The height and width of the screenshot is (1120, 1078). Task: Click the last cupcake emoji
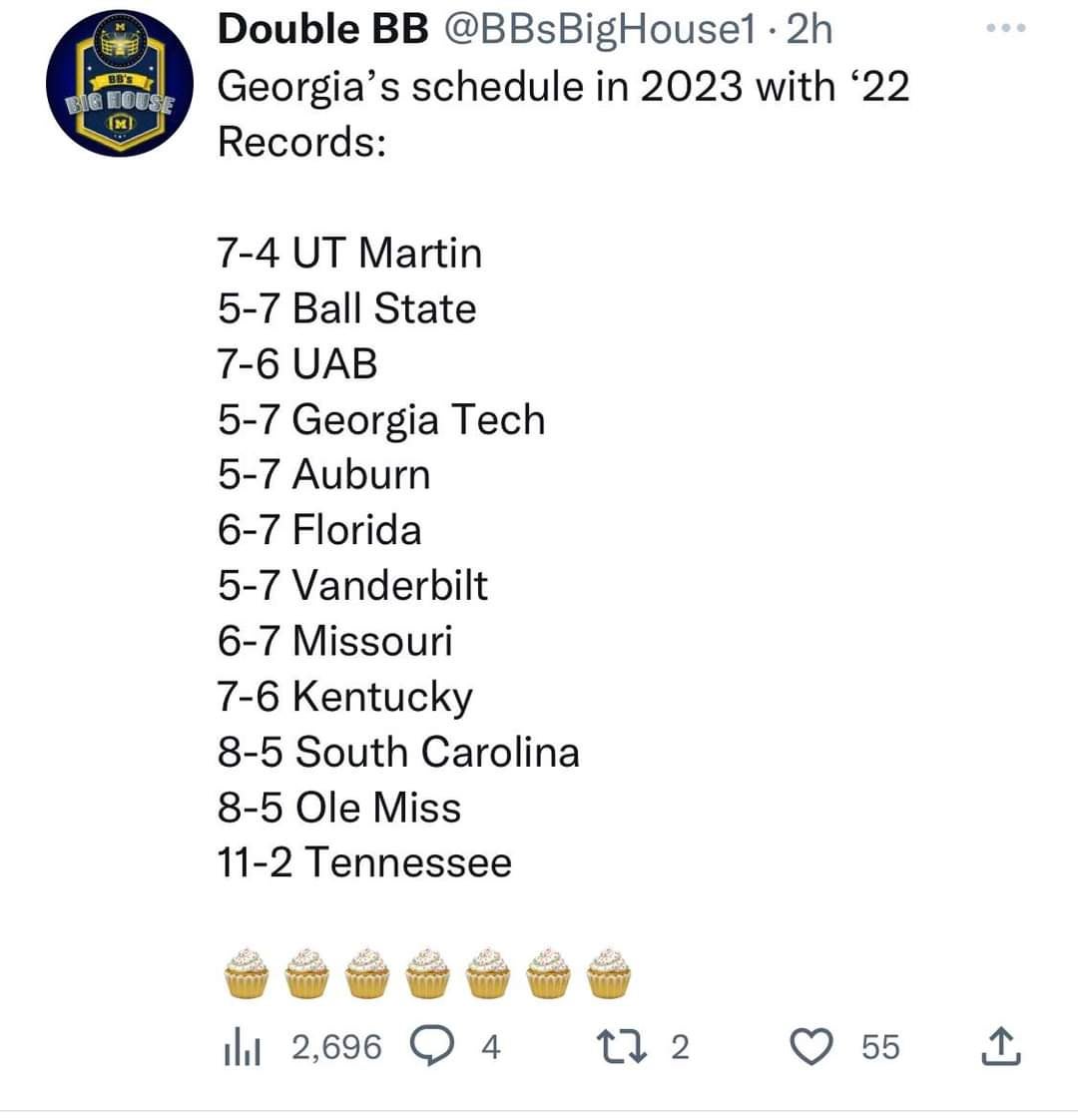[x=609, y=973]
